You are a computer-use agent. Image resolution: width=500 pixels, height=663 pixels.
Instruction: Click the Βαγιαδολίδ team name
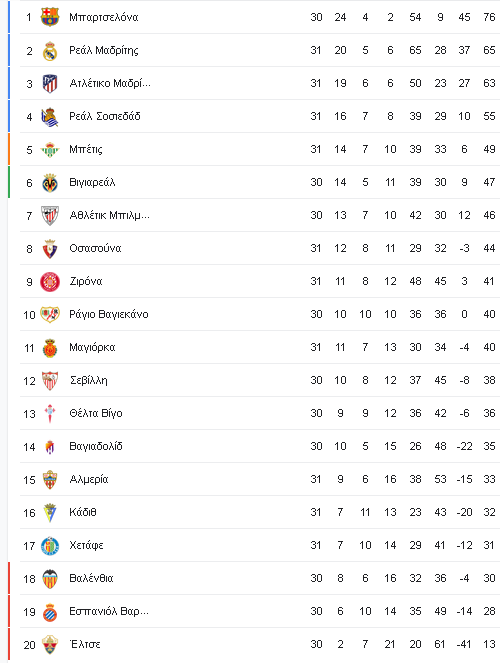point(96,447)
